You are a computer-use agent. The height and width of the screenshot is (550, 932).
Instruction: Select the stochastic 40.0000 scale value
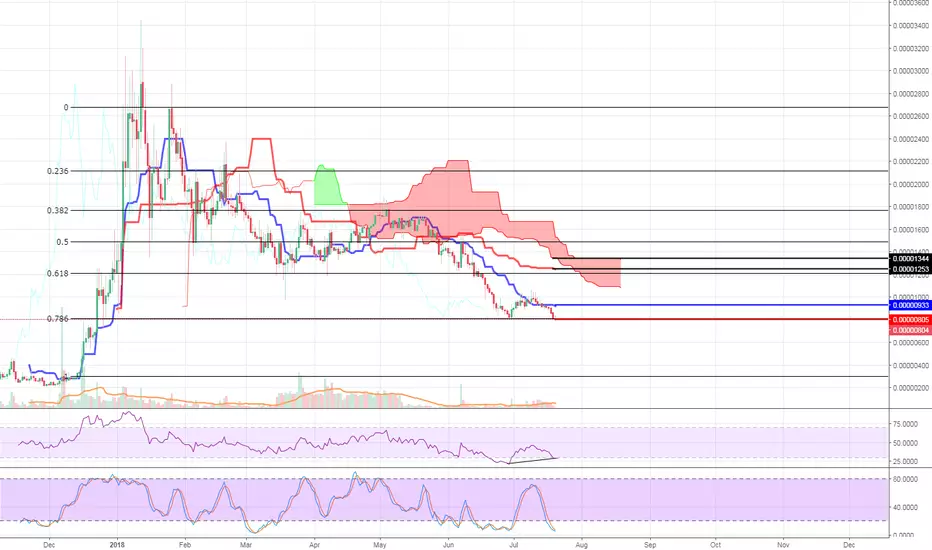pyautogui.click(x=905, y=508)
